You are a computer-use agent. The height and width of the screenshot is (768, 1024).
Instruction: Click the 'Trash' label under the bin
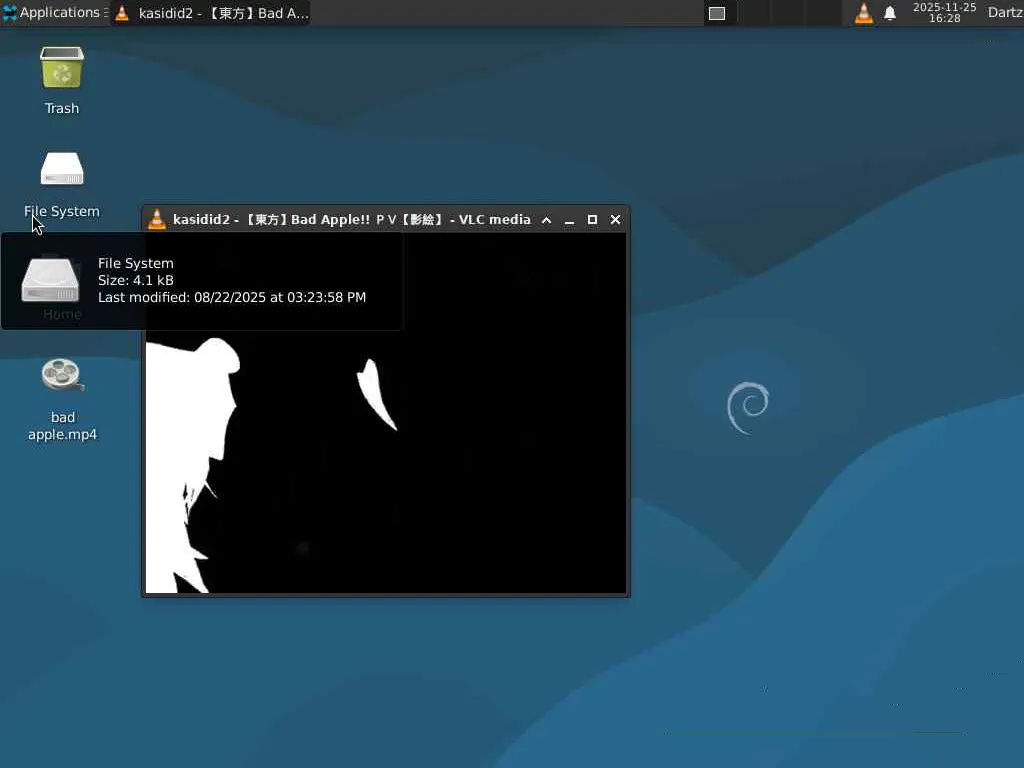62,108
